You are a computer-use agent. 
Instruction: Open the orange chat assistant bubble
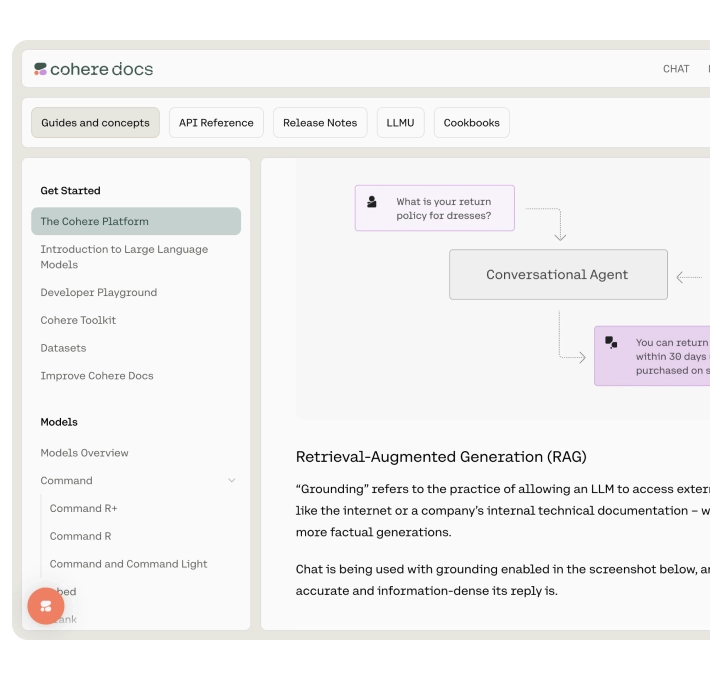[x=46, y=606]
